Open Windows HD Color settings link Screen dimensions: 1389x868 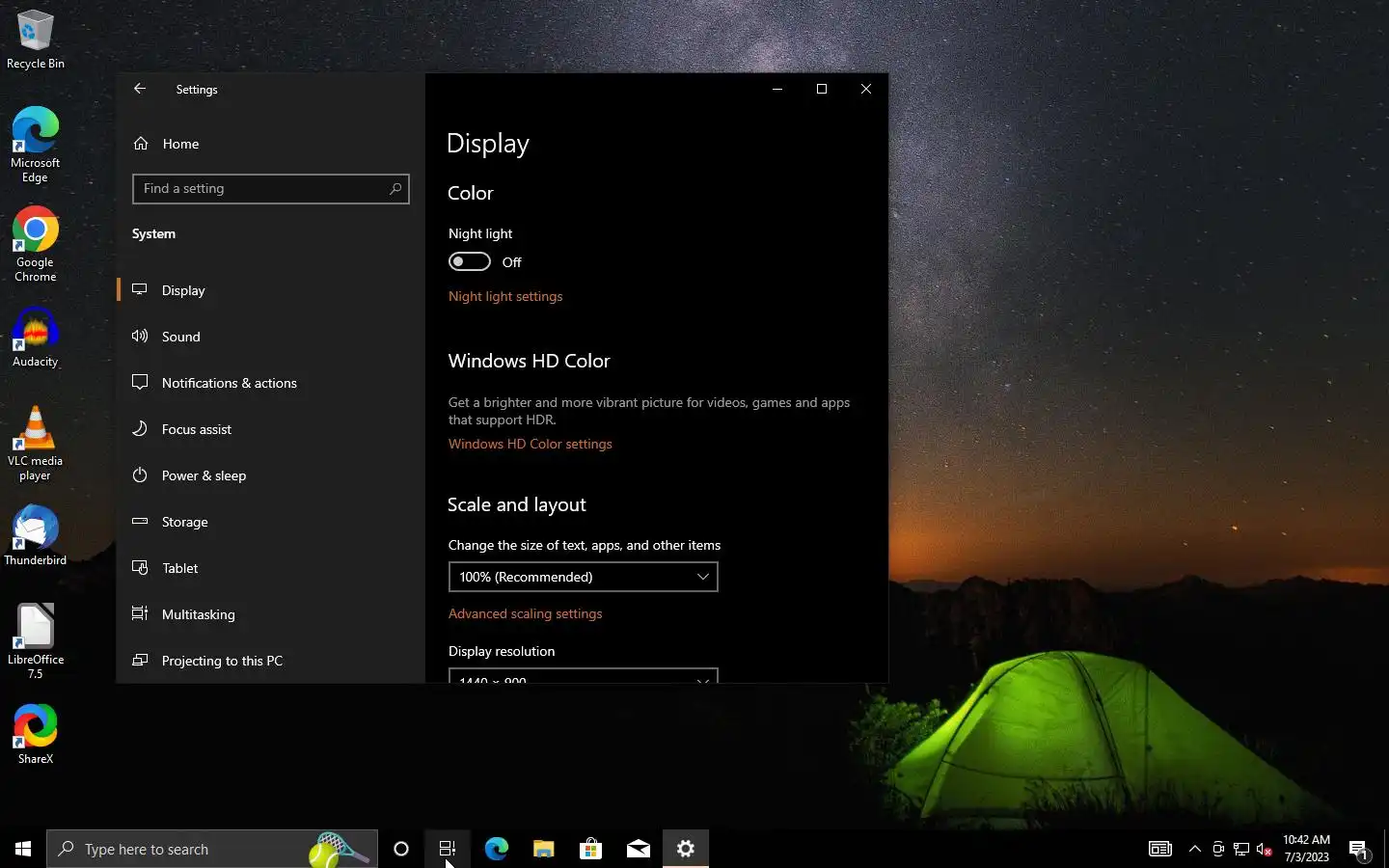530,444
